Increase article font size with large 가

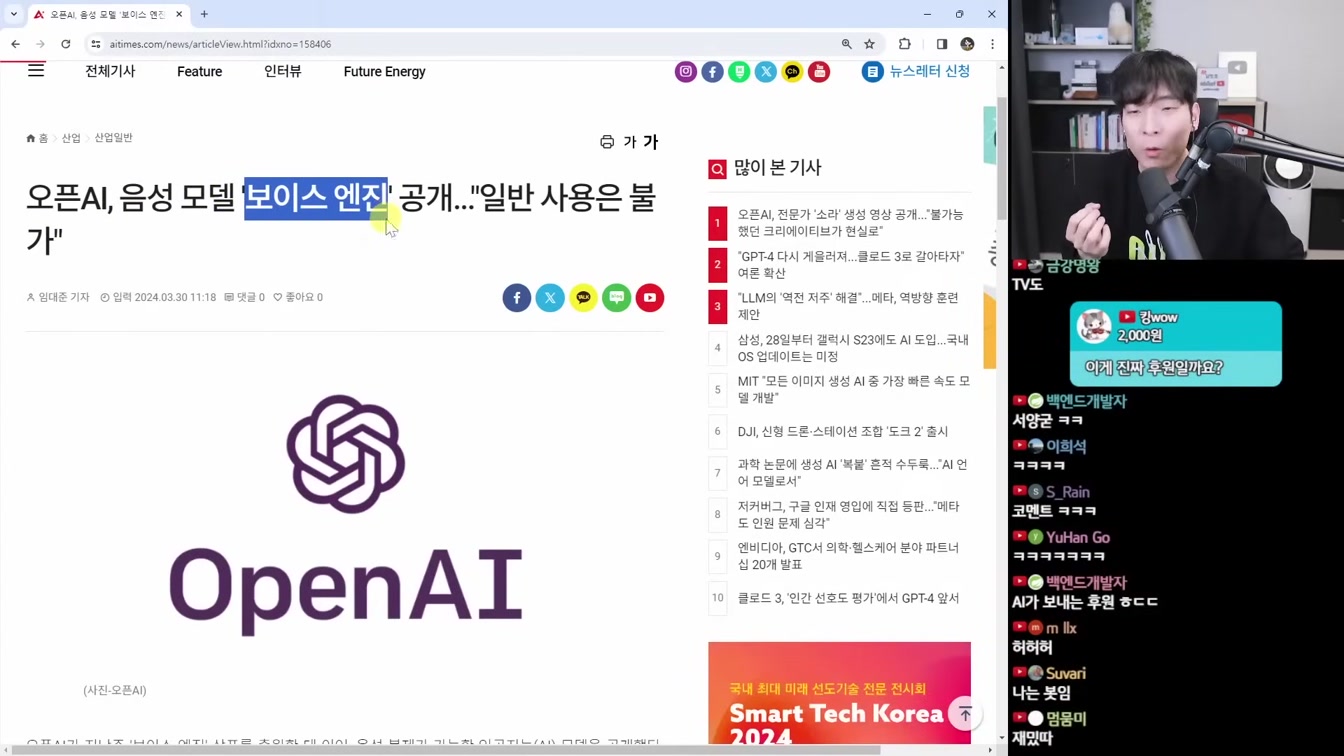(x=651, y=142)
